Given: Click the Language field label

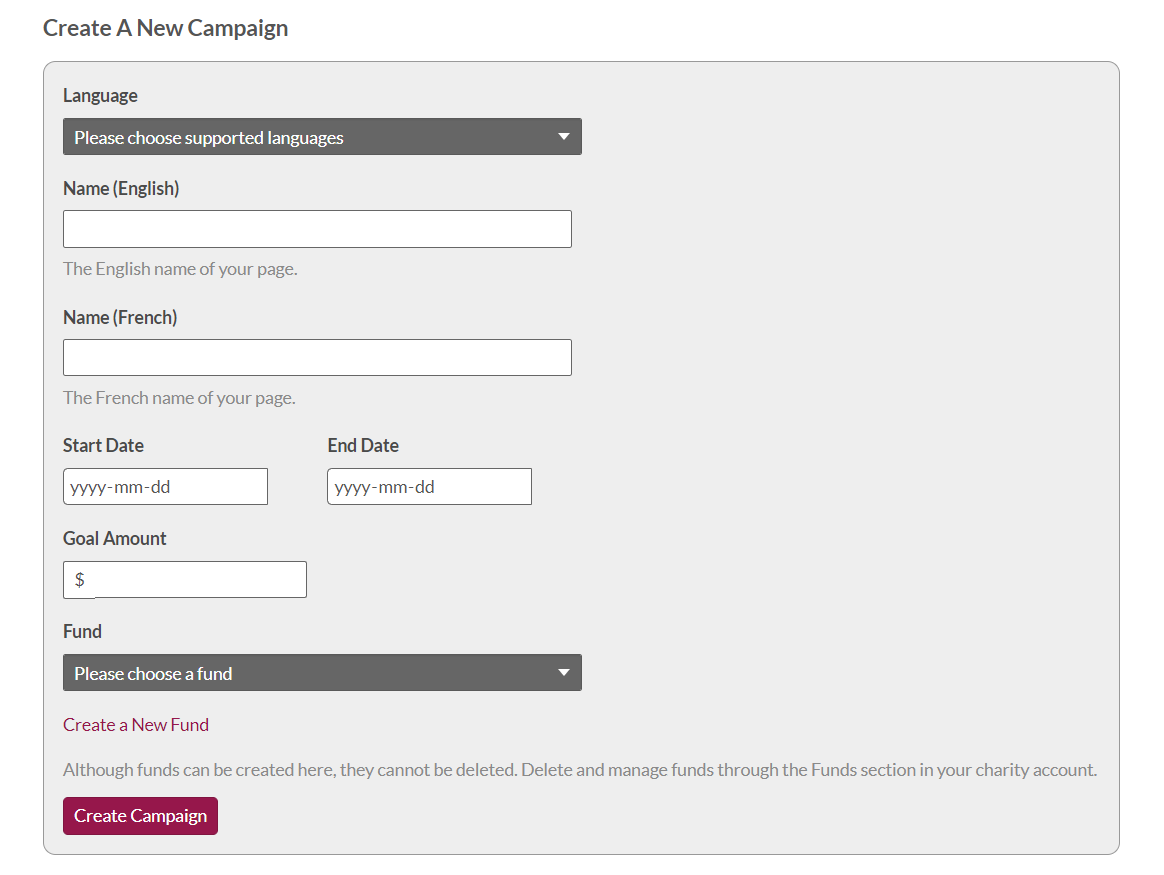Looking at the screenshot, I should [100, 96].
